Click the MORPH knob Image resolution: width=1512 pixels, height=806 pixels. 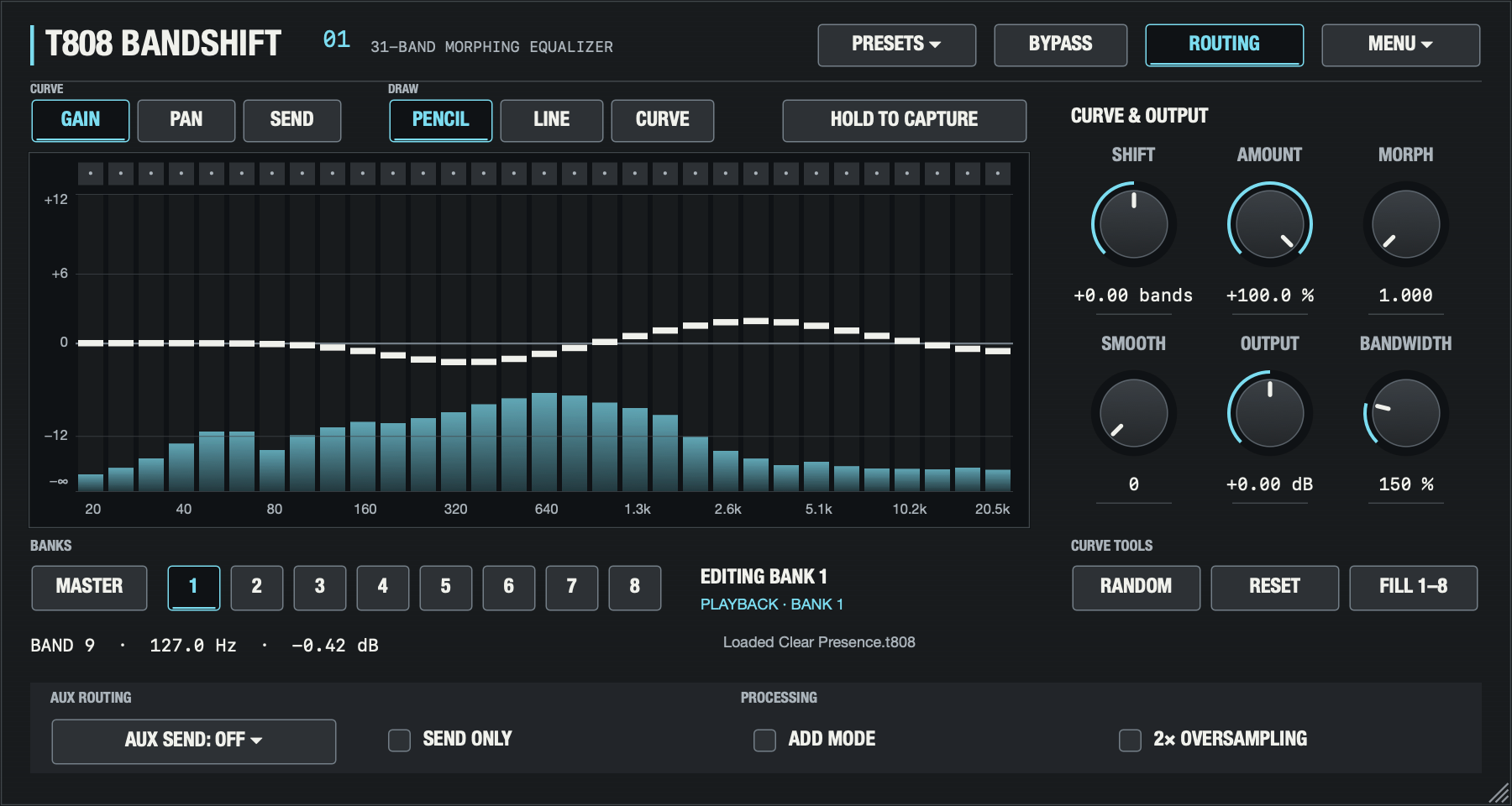1405,224
